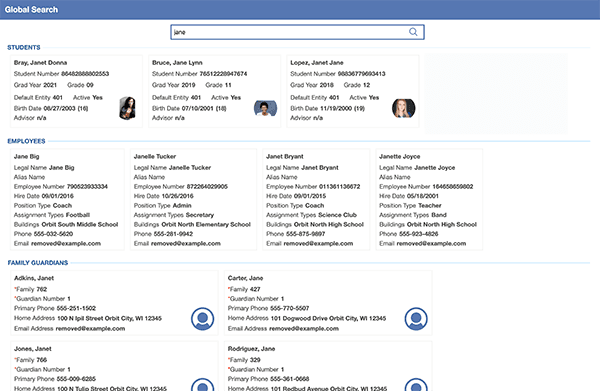Select the Lopez, Janet Jane student card

[353, 91]
